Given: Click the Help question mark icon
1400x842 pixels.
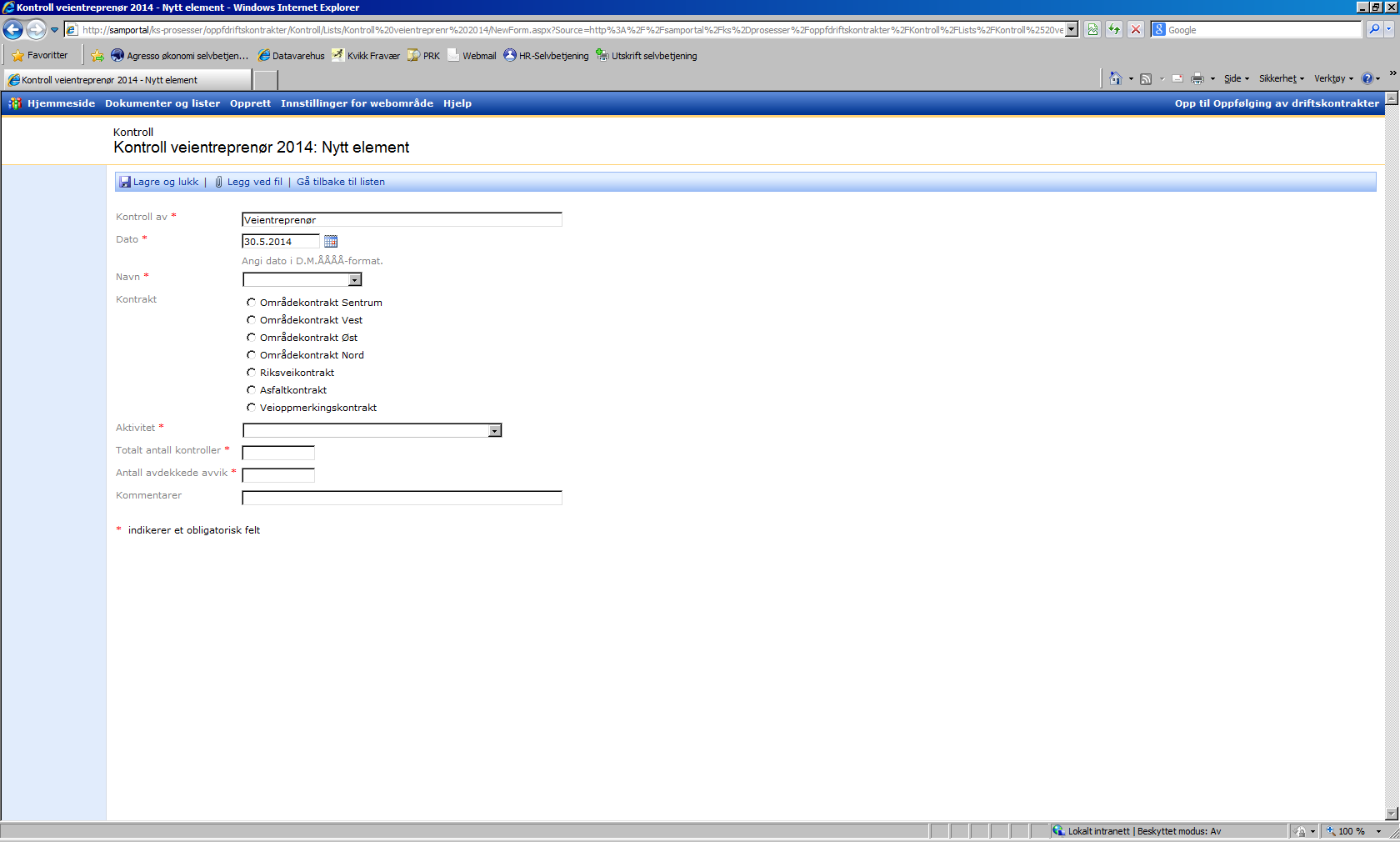Looking at the screenshot, I should [x=1367, y=78].
